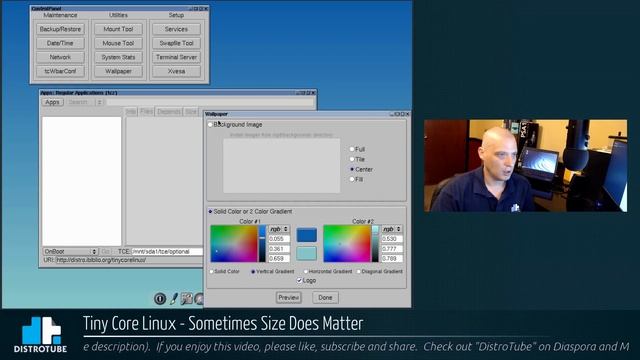Click the empty application list in Apps window
This screenshot has width=640, height=360.
point(82,181)
